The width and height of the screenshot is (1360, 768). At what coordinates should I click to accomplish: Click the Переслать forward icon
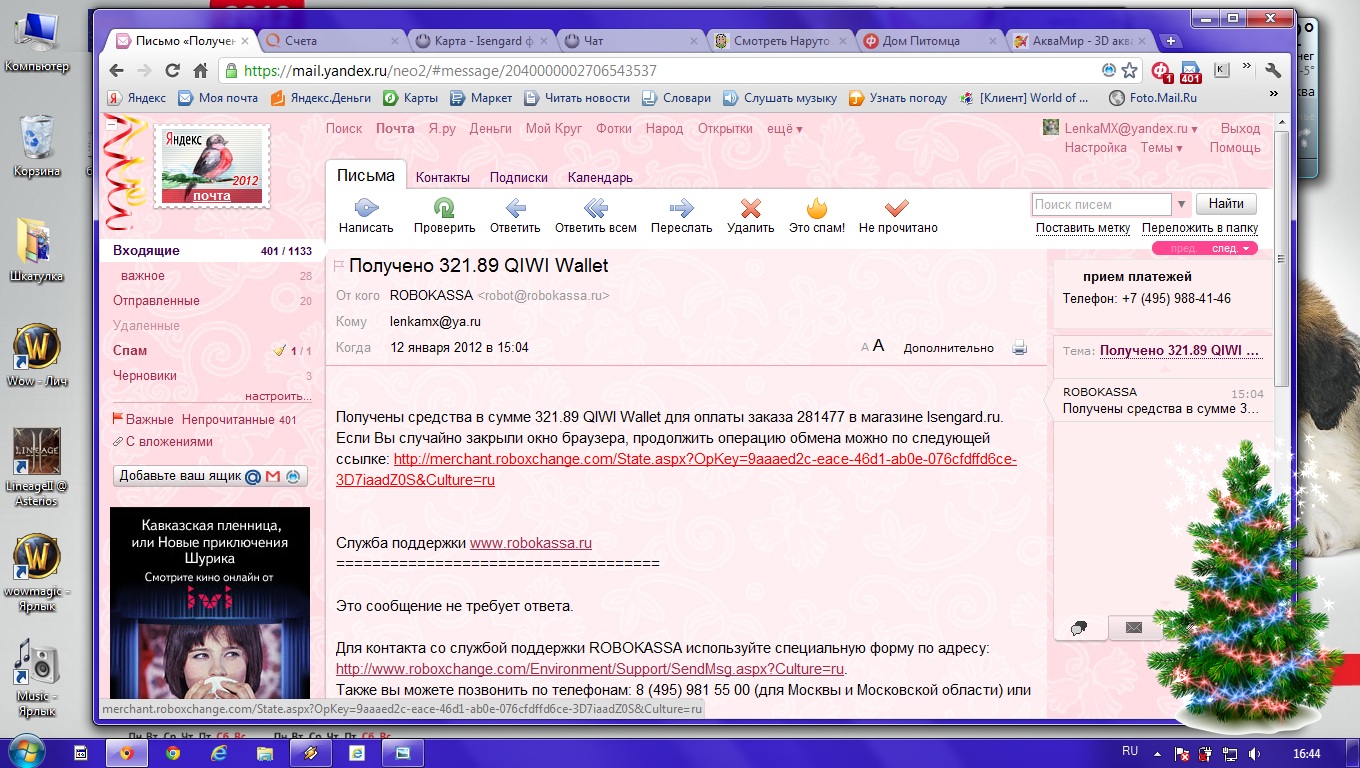click(x=681, y=208)
